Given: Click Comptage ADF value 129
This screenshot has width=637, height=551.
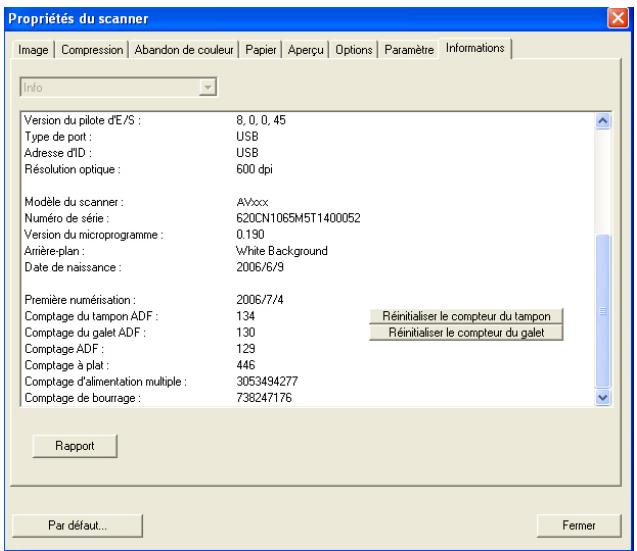Looking at the screenshot, I should 245,348.
